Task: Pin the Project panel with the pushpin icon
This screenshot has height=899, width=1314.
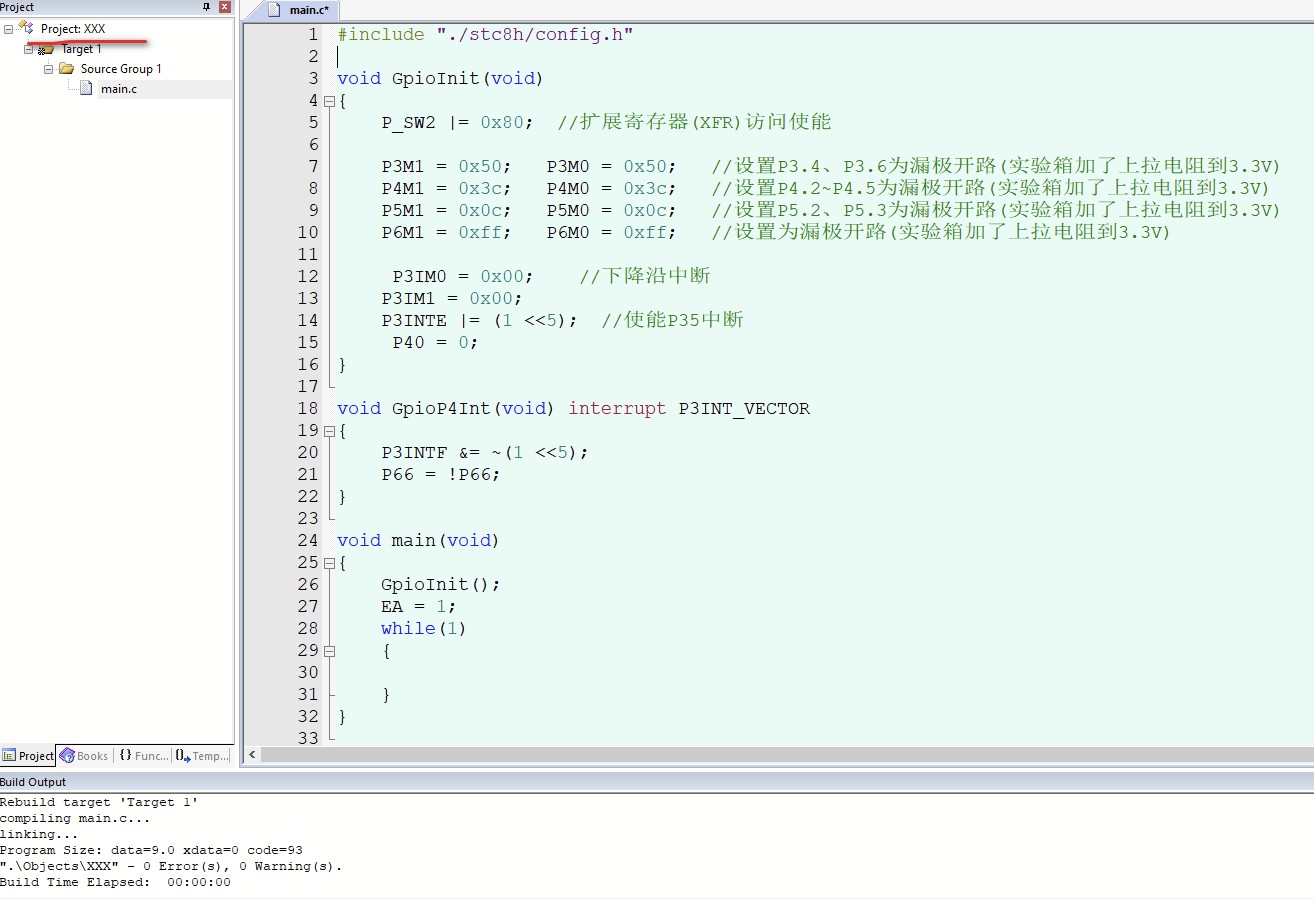Action: click(x=207, y=7)
